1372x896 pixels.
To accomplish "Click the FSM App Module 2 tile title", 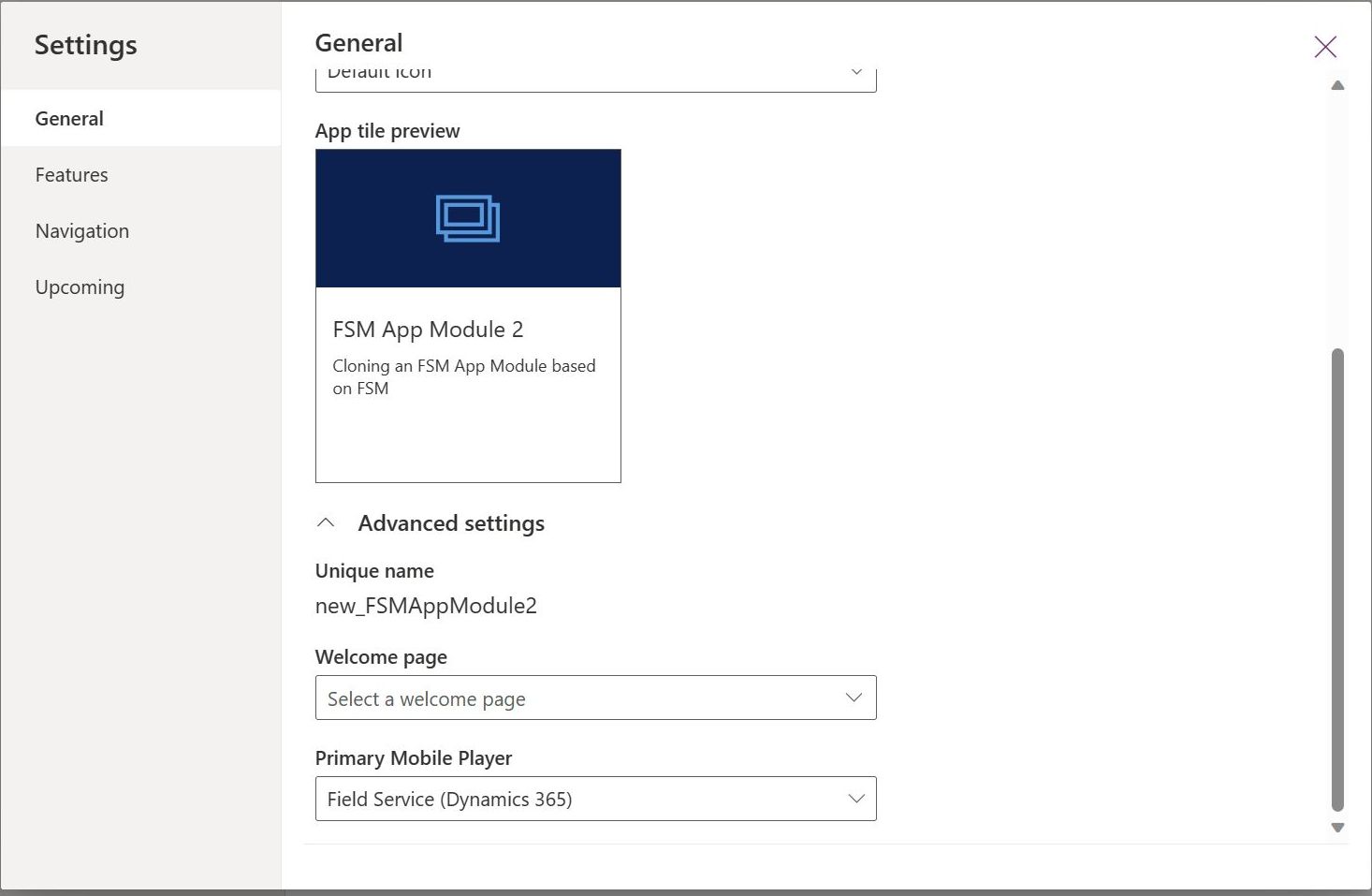I will click(428, 330).
